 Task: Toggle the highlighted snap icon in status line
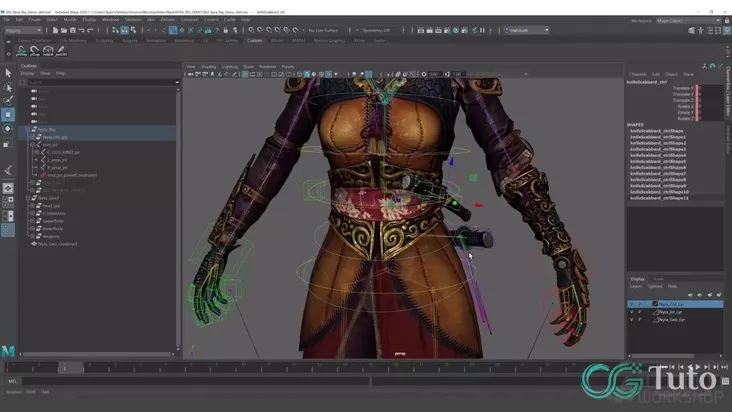coord(173,30)
